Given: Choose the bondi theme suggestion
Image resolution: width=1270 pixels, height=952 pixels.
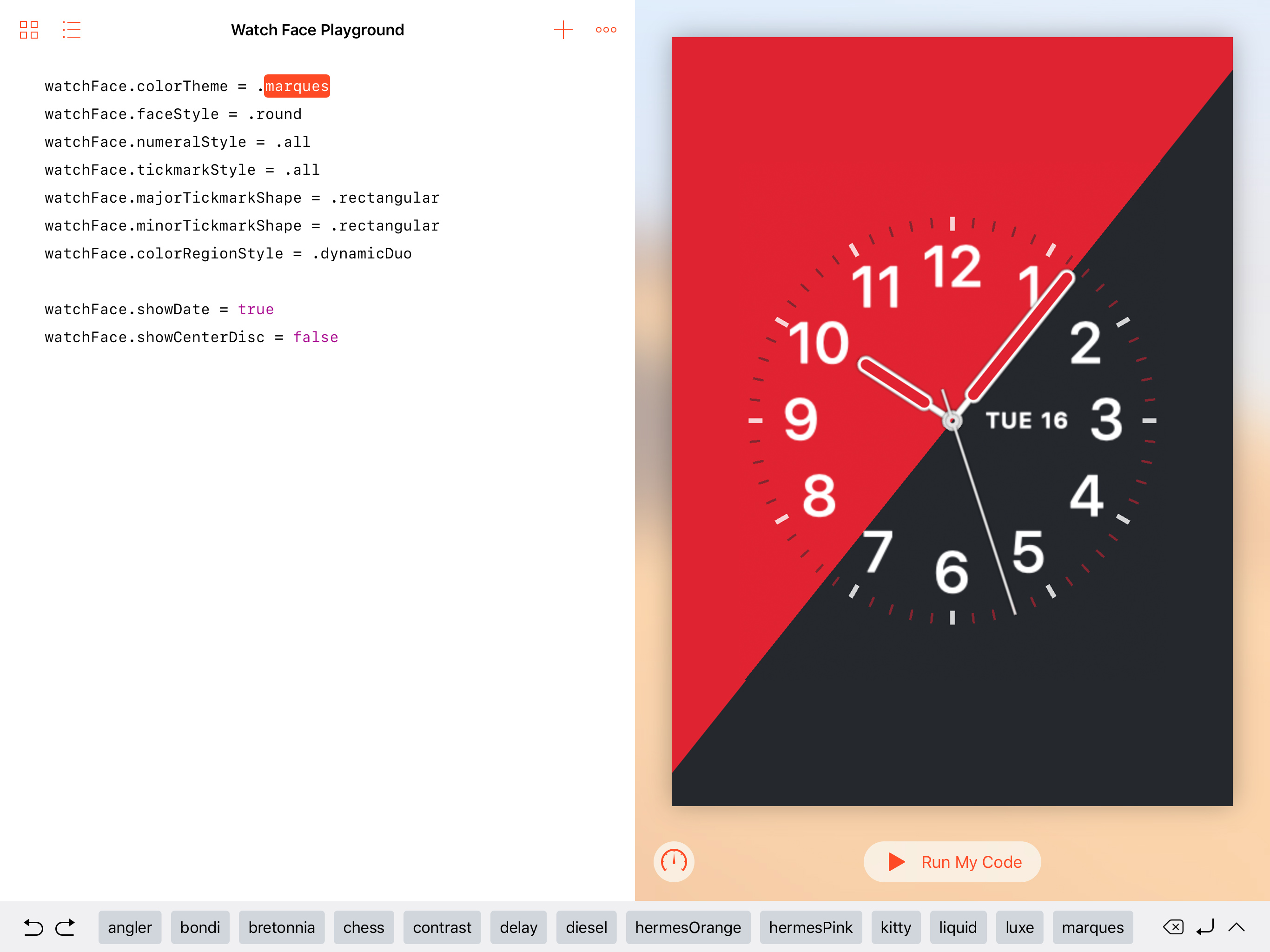Looking at the screenshot, I should point(200,927).
